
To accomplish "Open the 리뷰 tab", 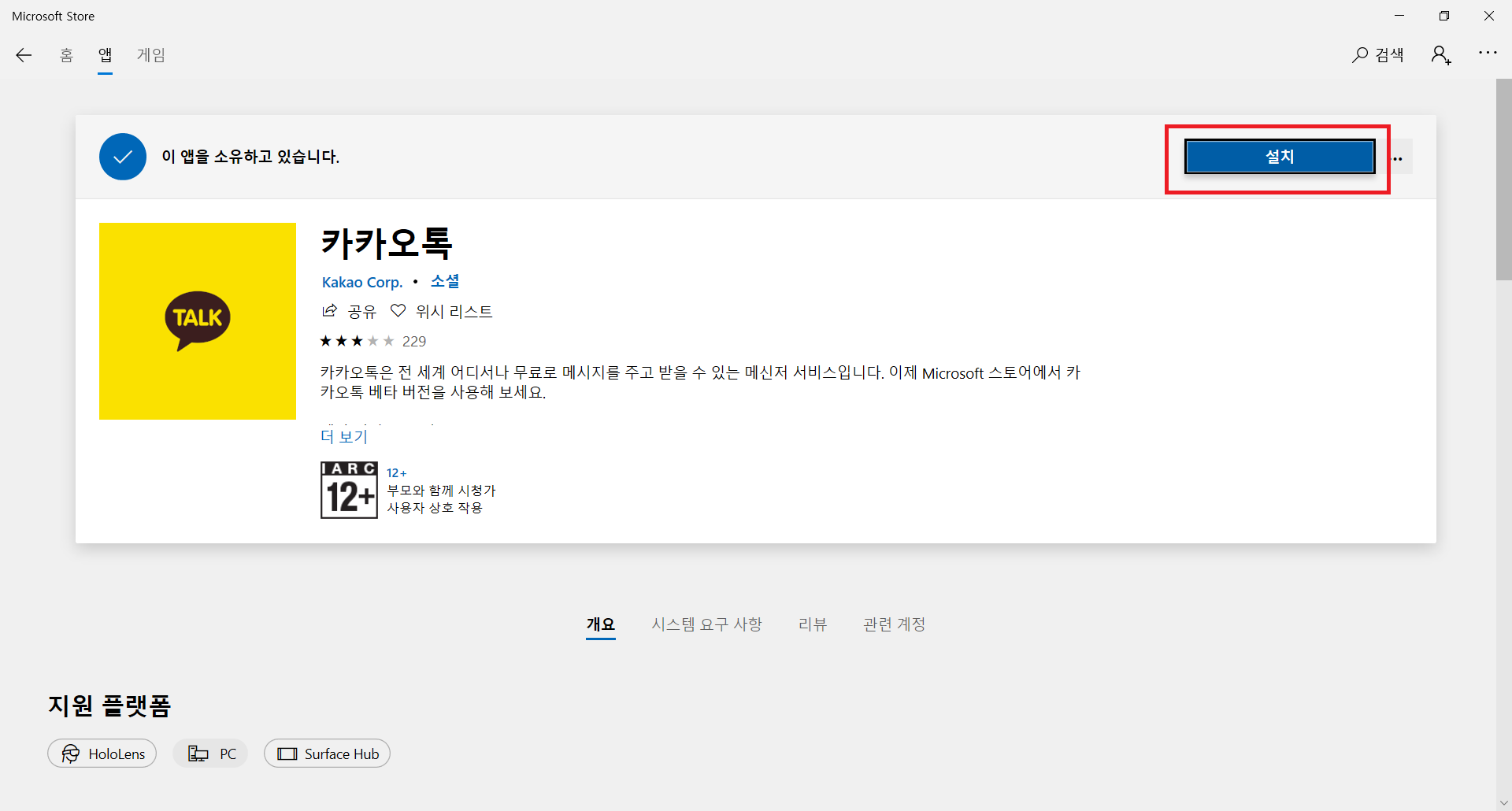I will (813, 624).
